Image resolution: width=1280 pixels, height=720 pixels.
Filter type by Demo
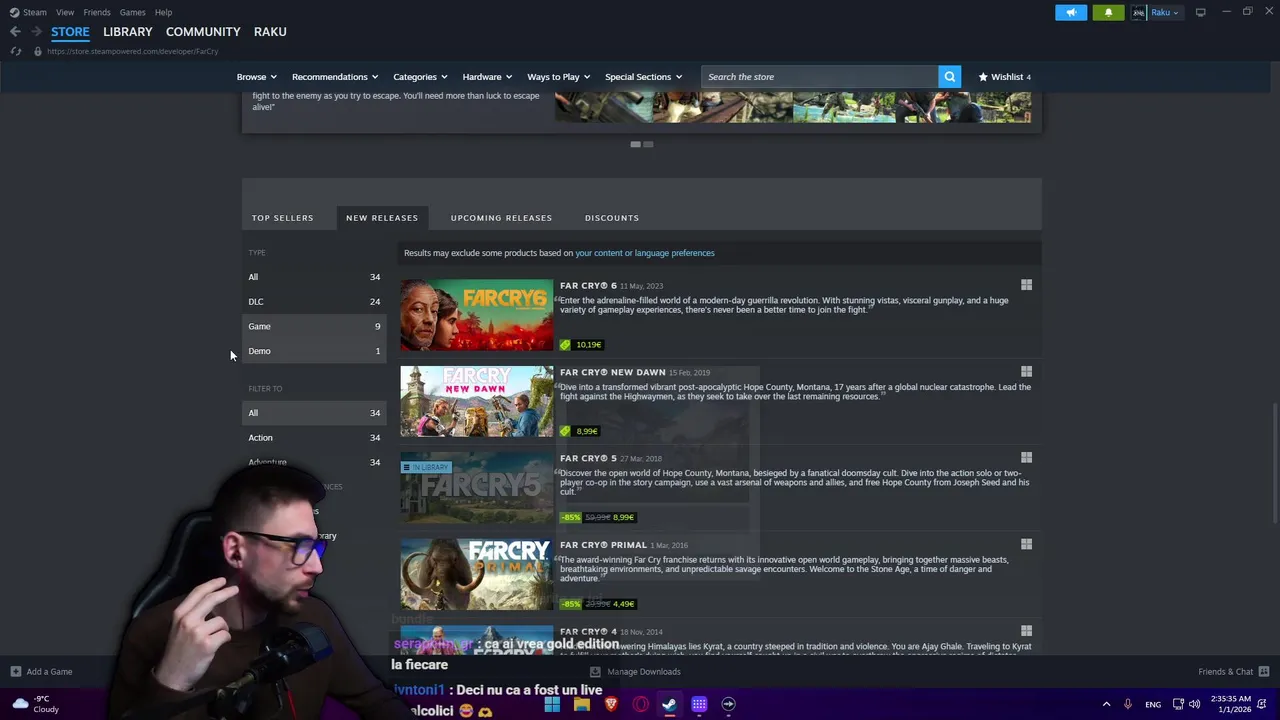pyautogui.click(x=314, y=351)
